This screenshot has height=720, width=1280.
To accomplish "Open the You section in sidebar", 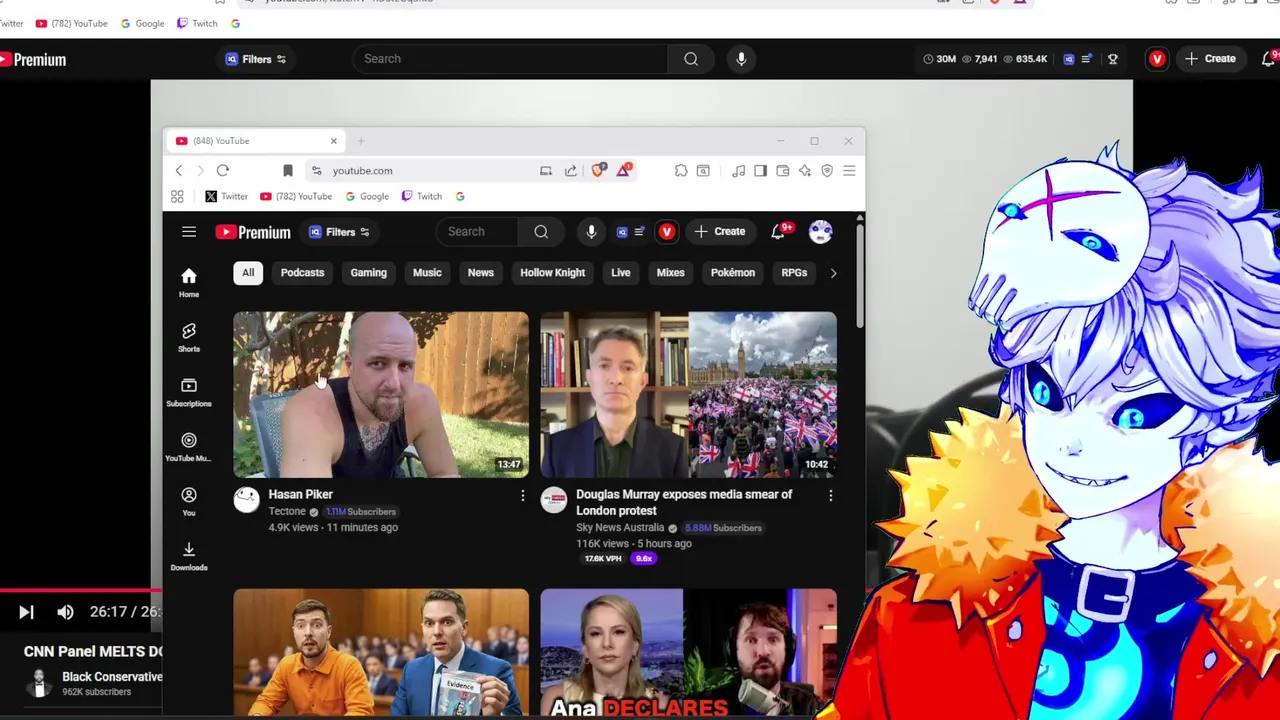I will pos(189,502).
